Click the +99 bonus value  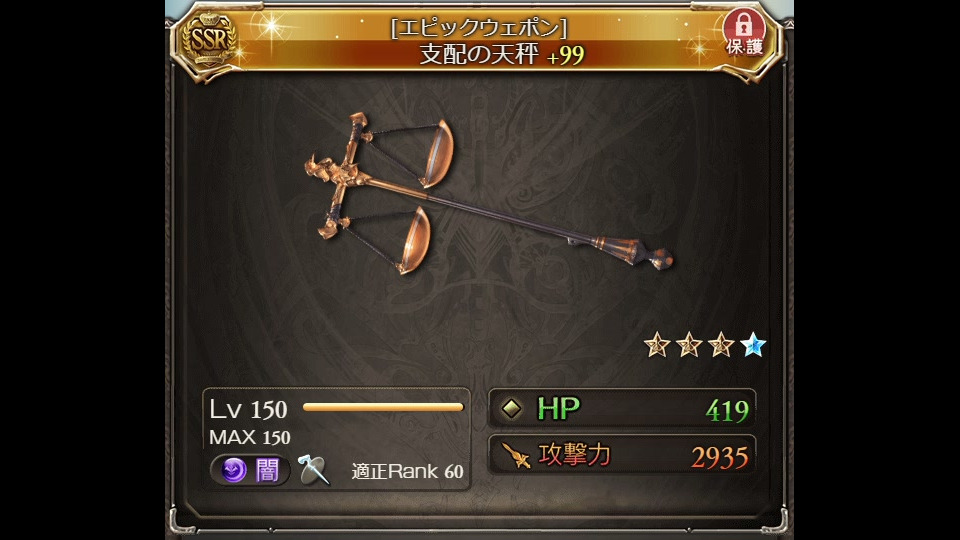click(566, 56)
